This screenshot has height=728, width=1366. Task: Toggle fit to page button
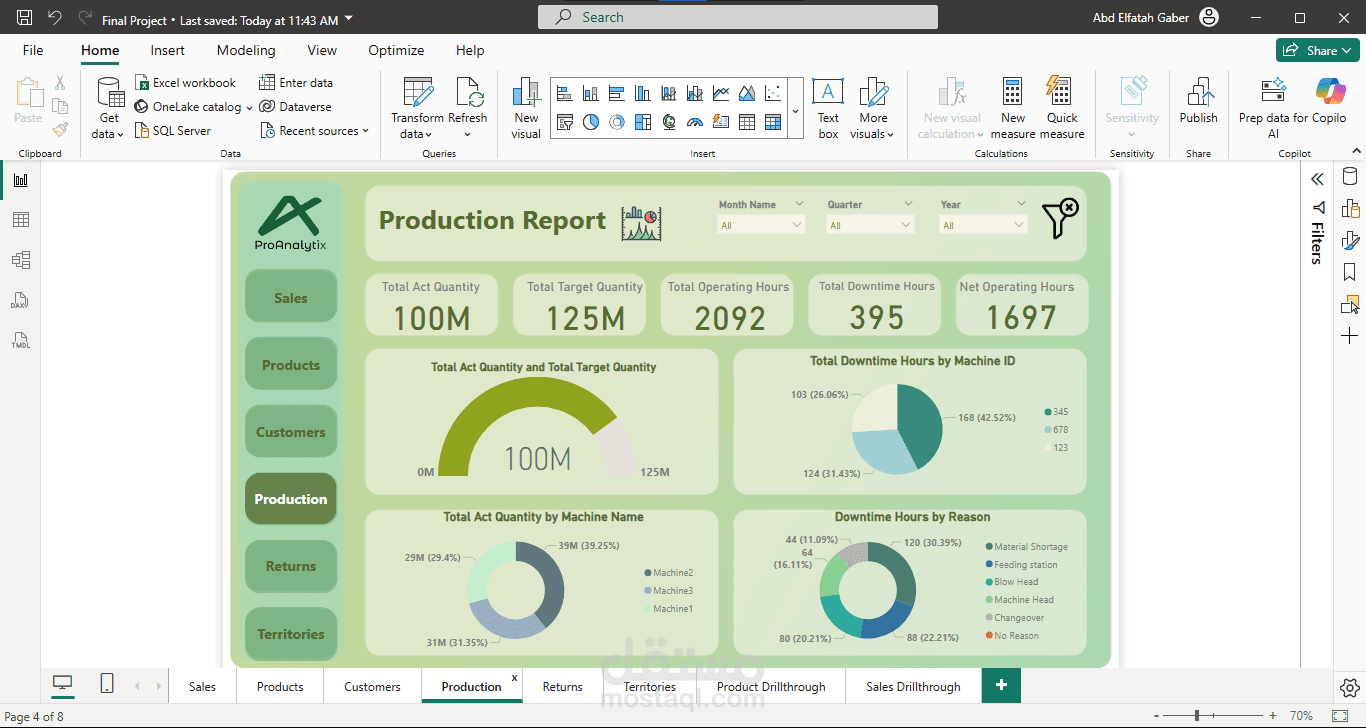coord(1339,716)
